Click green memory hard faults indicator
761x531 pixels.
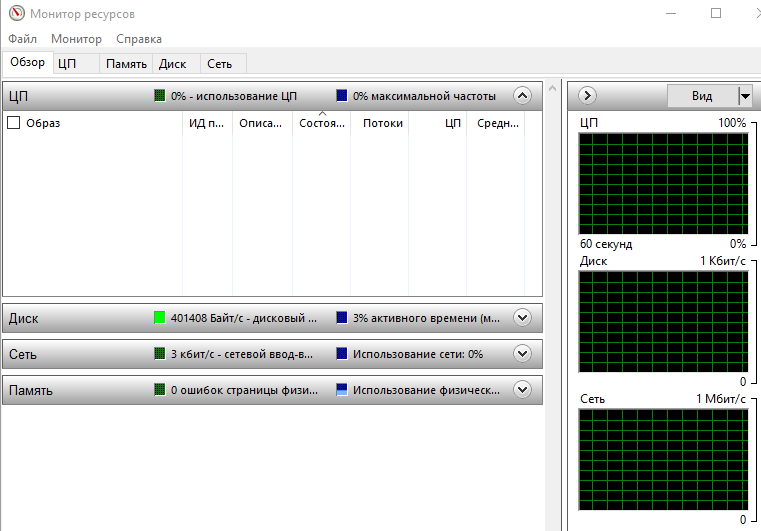(x=160, y=390)
